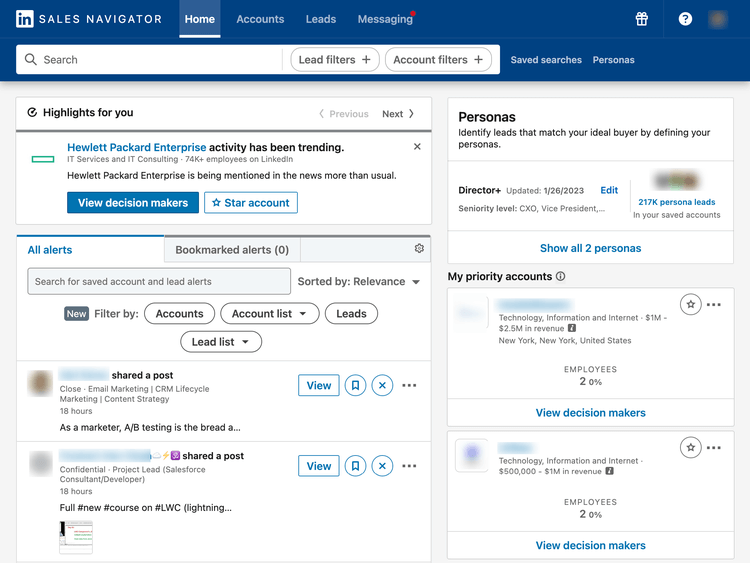Switch to the Home tab
This screenshot has width=750, height=563.
[199, 19]
